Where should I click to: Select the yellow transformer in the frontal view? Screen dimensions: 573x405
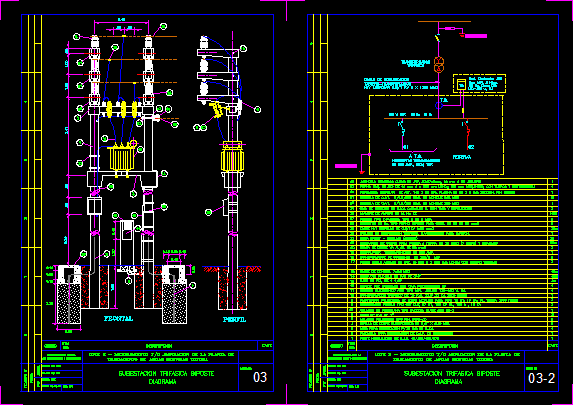tap(121, 158)
